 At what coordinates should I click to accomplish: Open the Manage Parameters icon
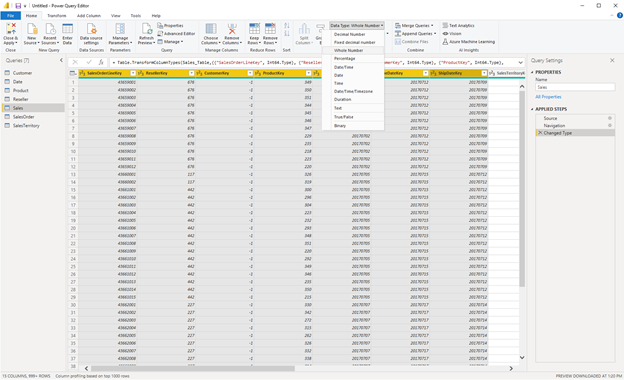(120, 29)
